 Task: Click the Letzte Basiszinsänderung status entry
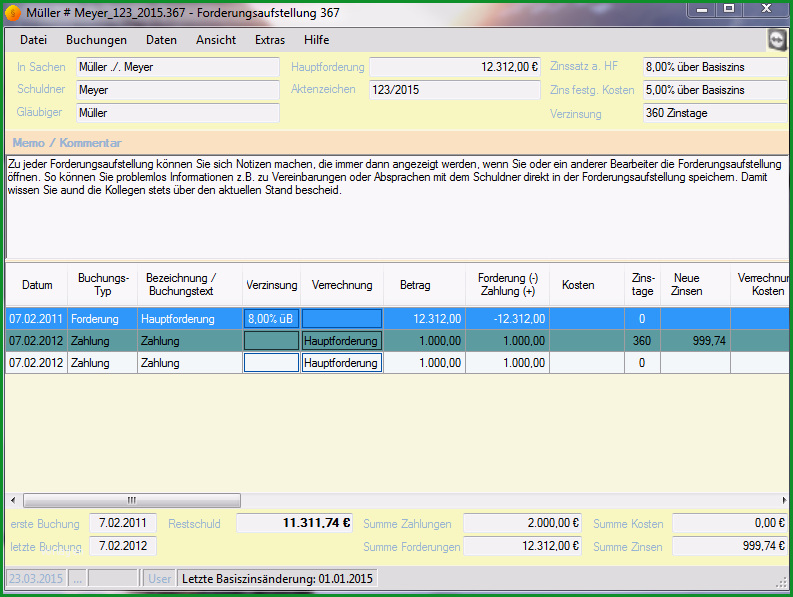(x=277, y=578)
